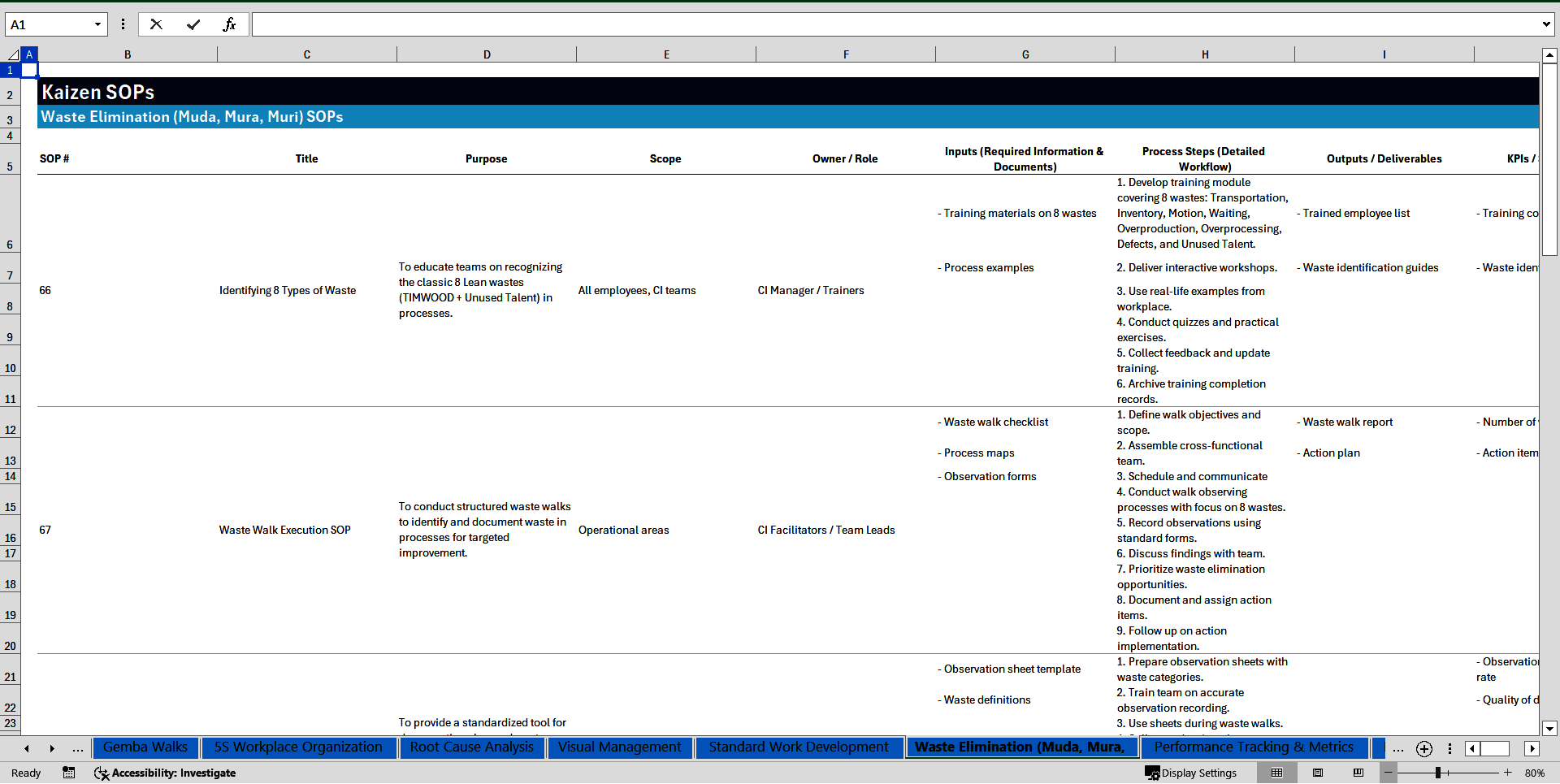The width and height of the screenshot is (1560, 784).
Task: Open the Name Box dropdown arrow
Action: pos(97,24)
